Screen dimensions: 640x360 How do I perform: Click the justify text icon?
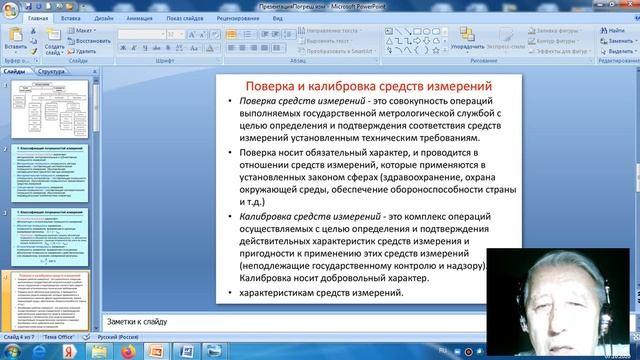tap(264, 48)
